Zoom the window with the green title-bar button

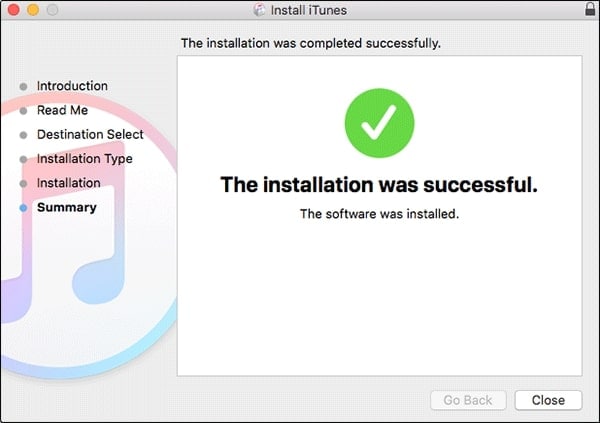point(50,11)
